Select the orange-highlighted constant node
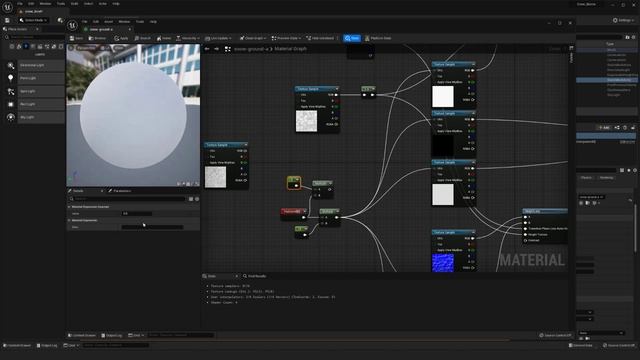The image size is (640, 360). (x=294, y=182)
